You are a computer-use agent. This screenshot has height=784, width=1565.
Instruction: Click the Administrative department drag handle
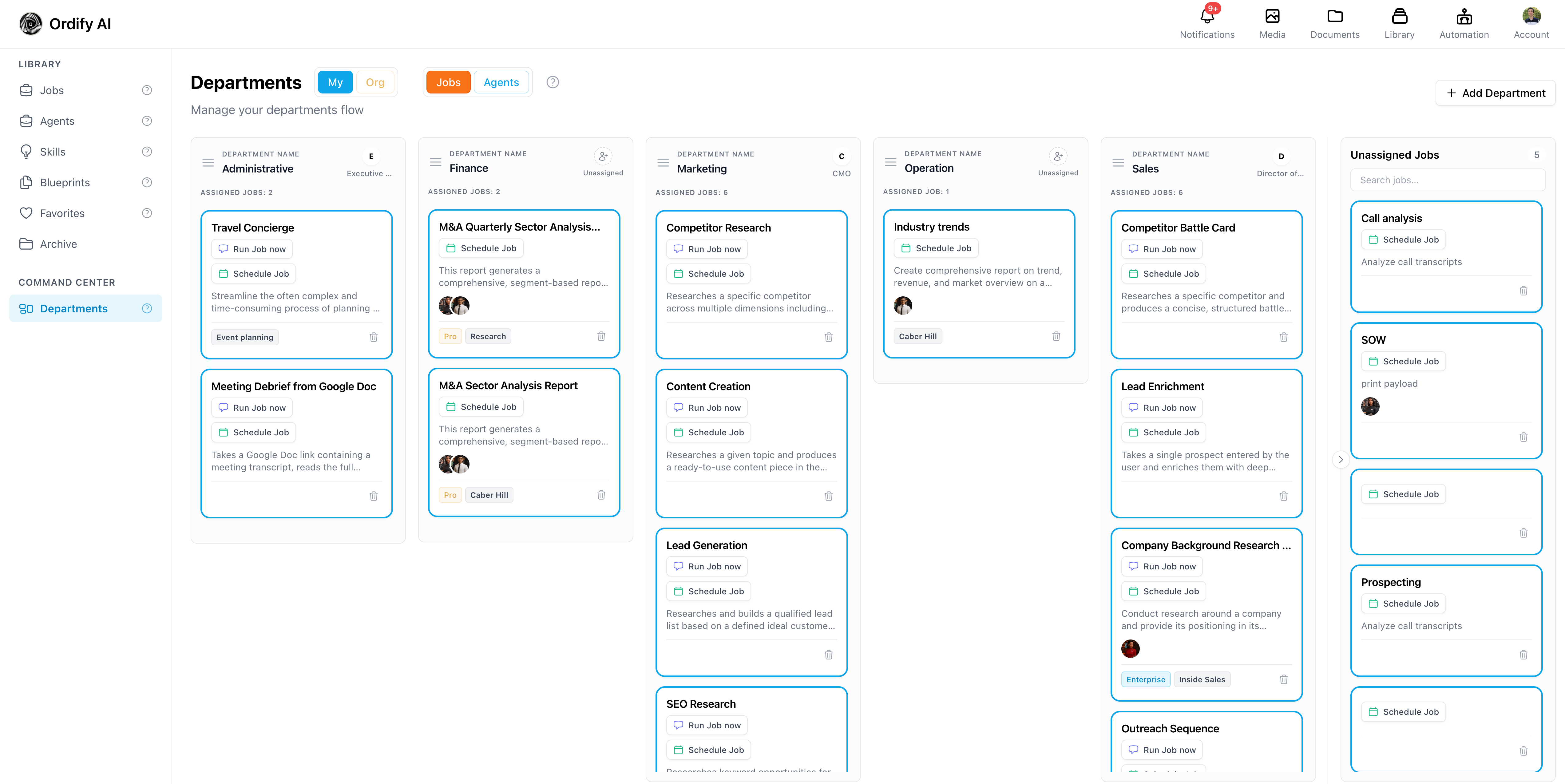(x=208, y=163)
